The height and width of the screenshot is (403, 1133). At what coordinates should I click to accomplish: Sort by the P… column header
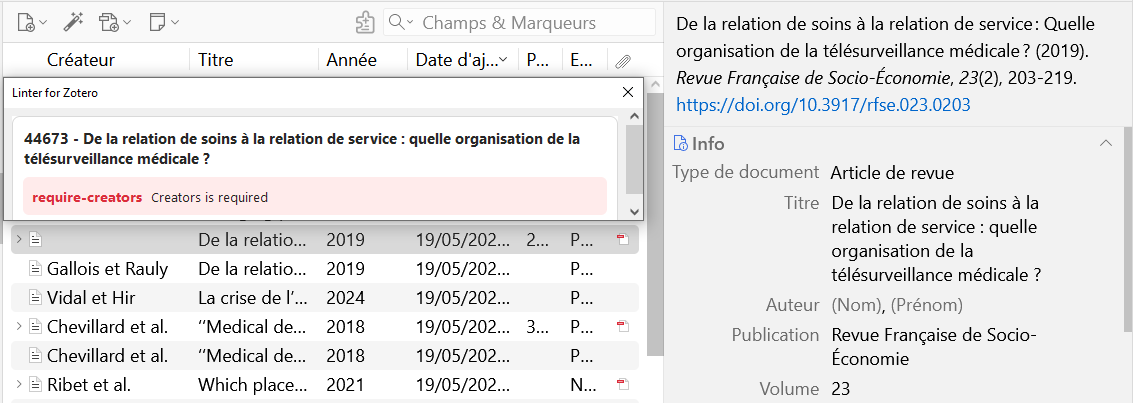538,60
